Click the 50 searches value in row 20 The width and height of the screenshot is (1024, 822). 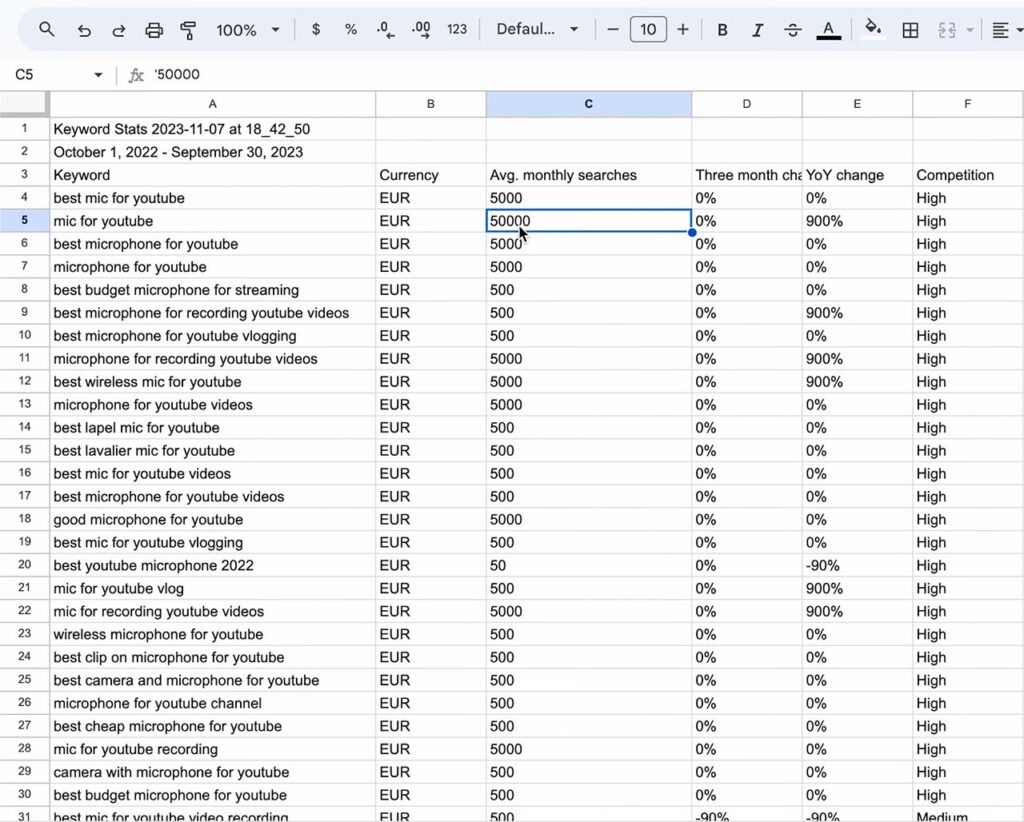coord(588,565)
